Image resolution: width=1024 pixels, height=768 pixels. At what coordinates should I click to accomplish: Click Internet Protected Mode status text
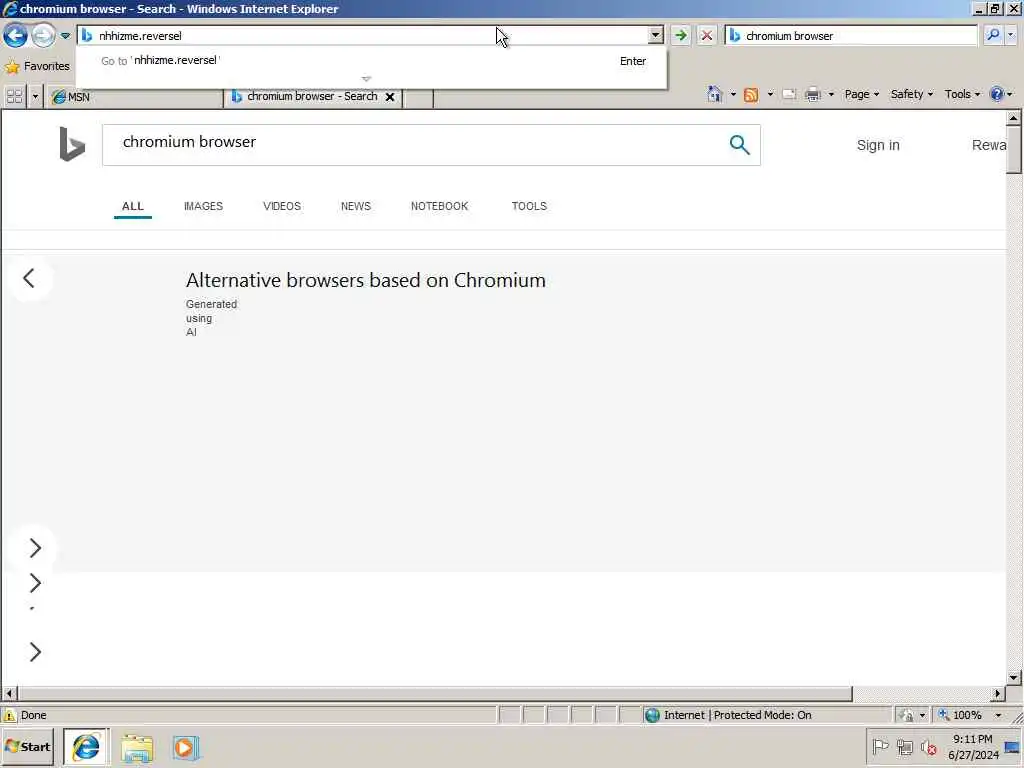point(737,715)
